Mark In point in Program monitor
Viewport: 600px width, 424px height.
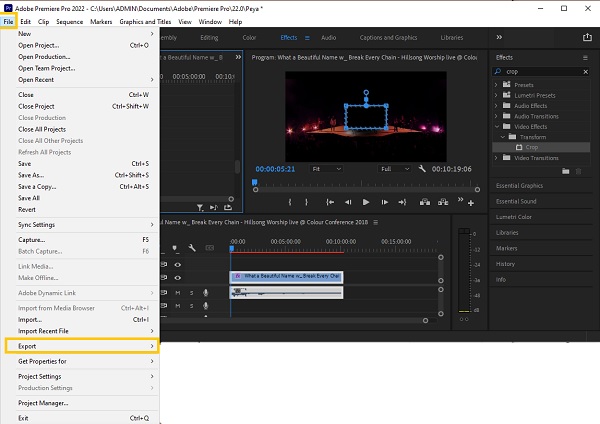290,202
